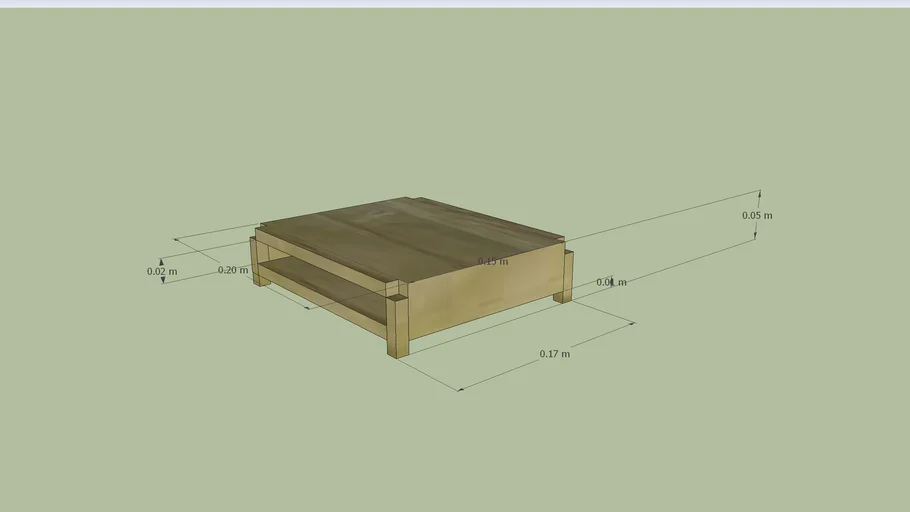Select the far left corner table leg

[259, 262]
